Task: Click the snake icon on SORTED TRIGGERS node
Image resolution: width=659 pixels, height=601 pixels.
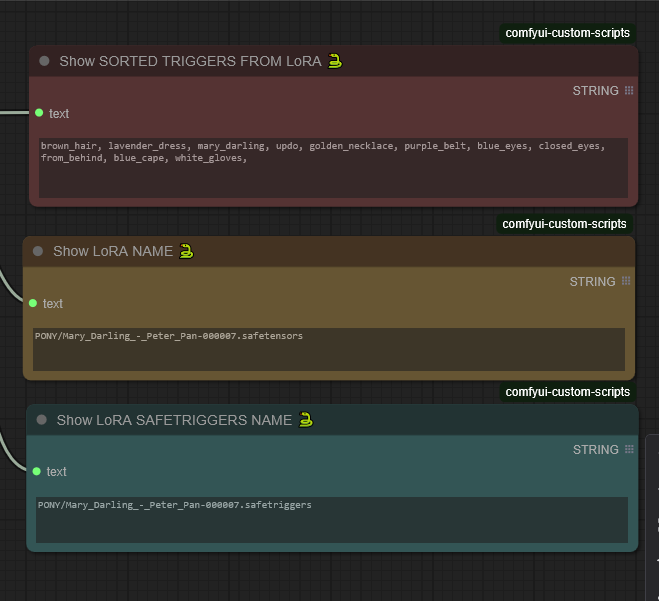Action: 335,61
